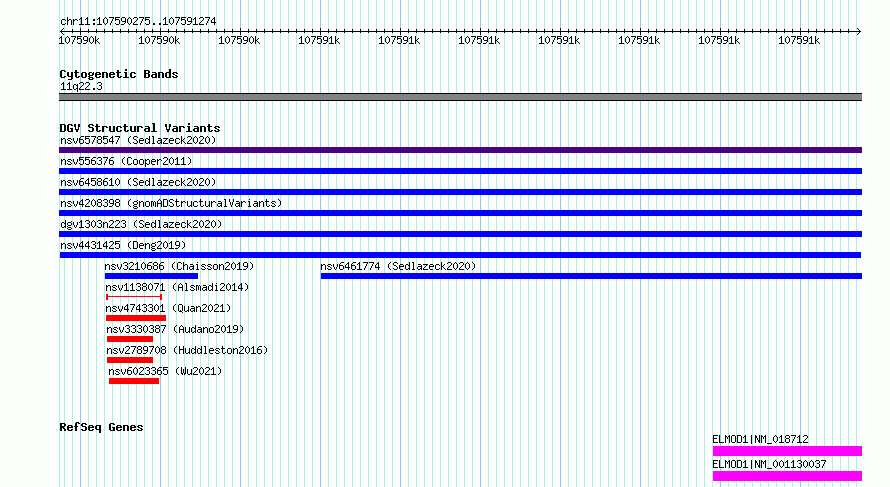This screenshot has width=890, height=487.
Task: Open dgv1303n223 (Sedlazeck2020) label
Action: tap(141, 224)
